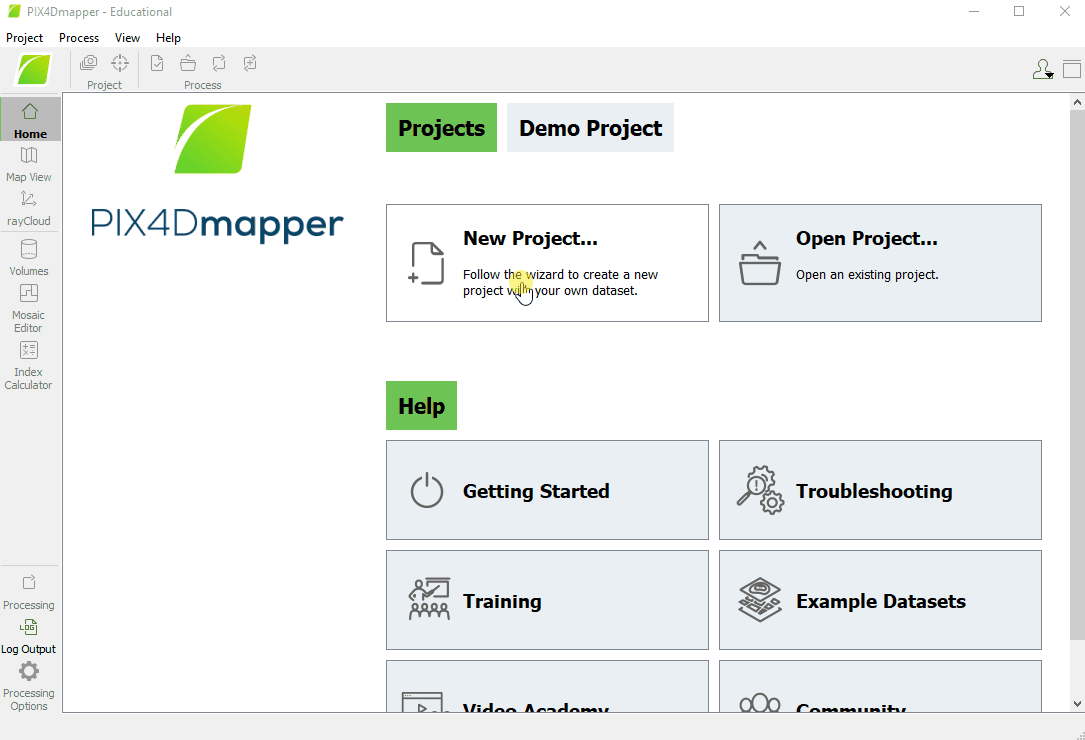Viewport: 1085px width, 740px height.
Task: Open the Project menu
Action: click(24, 37)
